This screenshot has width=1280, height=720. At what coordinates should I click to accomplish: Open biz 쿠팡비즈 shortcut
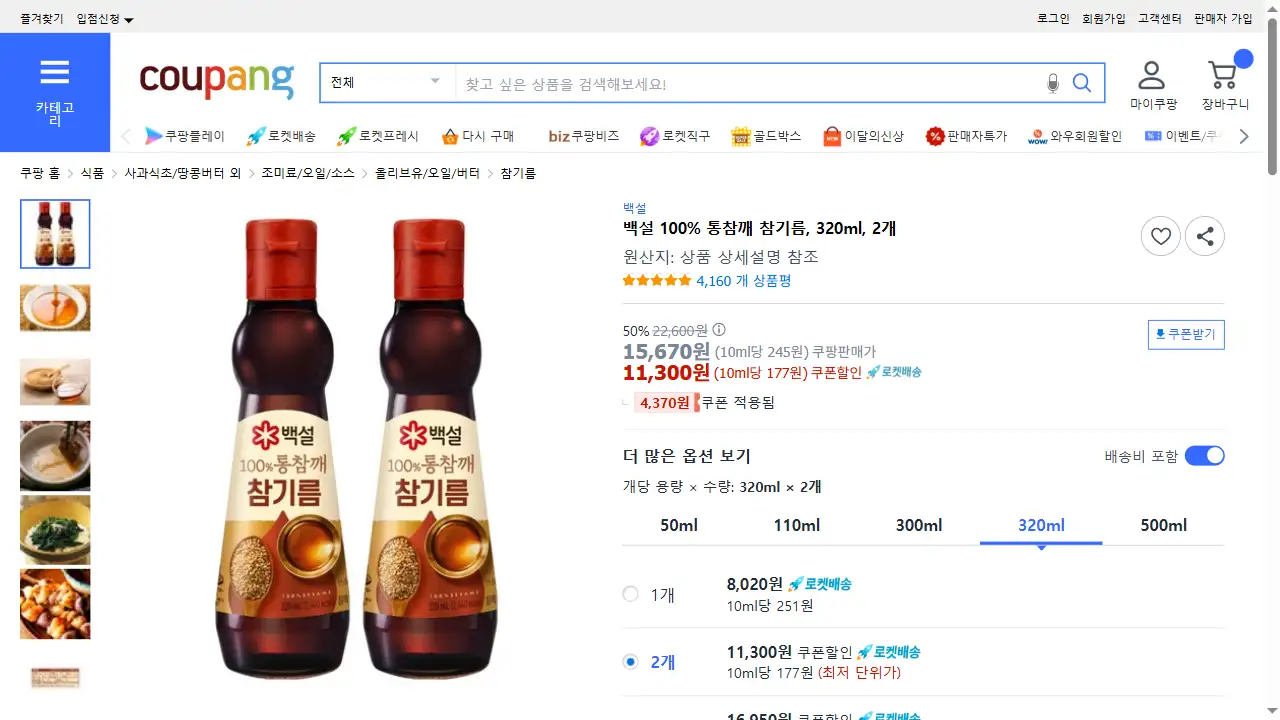point(584,136)
